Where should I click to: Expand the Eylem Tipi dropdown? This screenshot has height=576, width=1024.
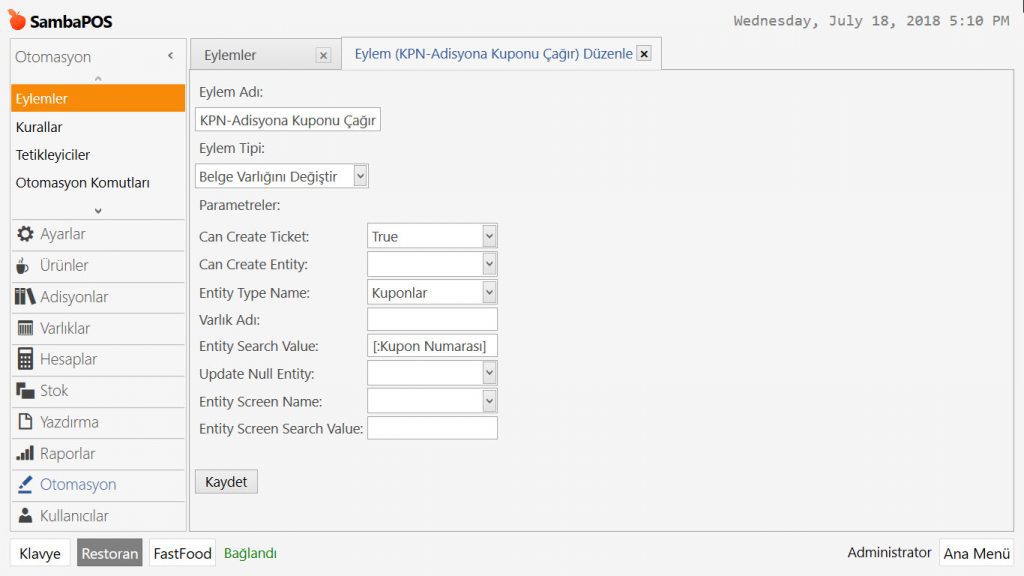pos(360,177)
